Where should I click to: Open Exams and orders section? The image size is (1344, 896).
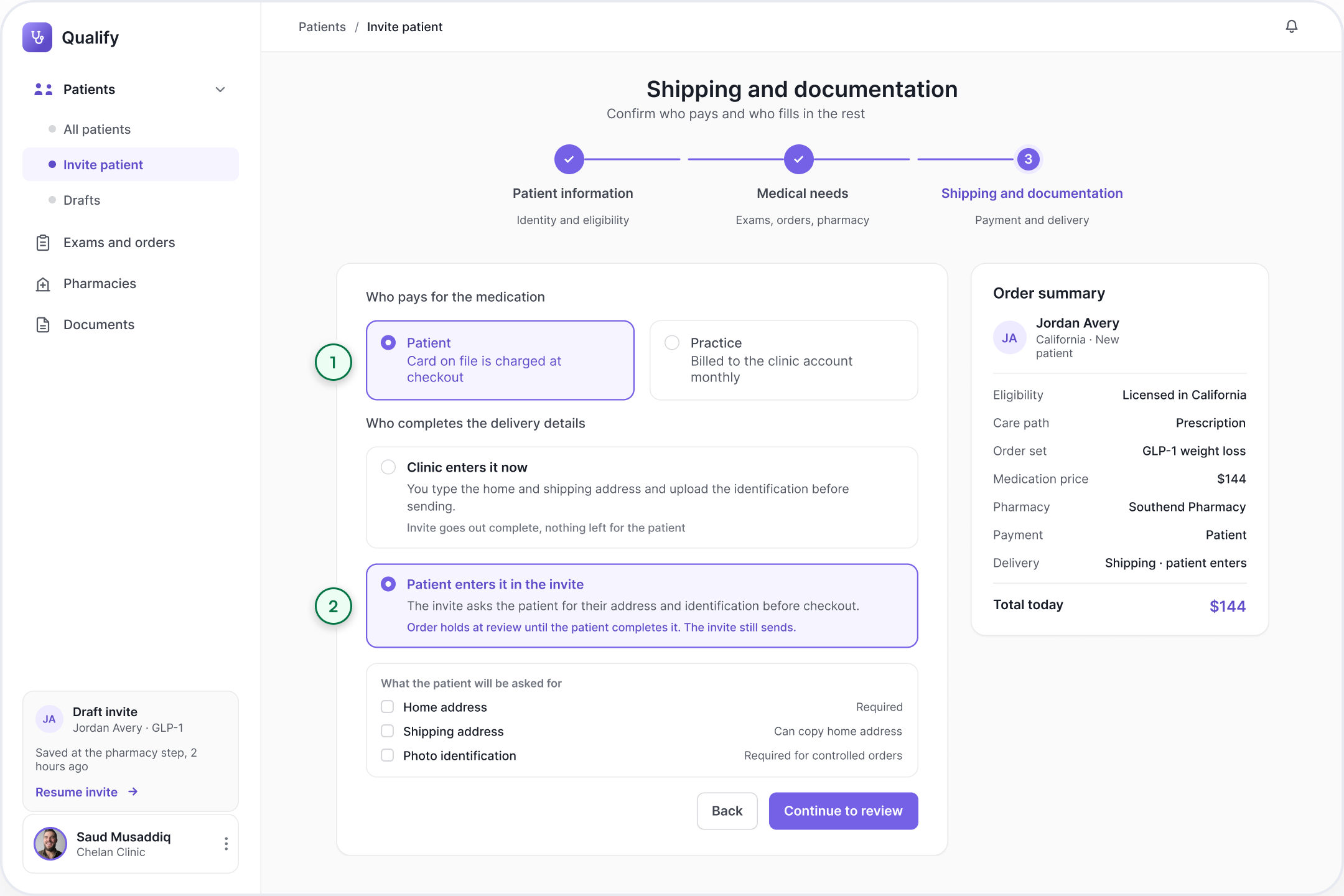pyautogui.click(x=131, y=243)
